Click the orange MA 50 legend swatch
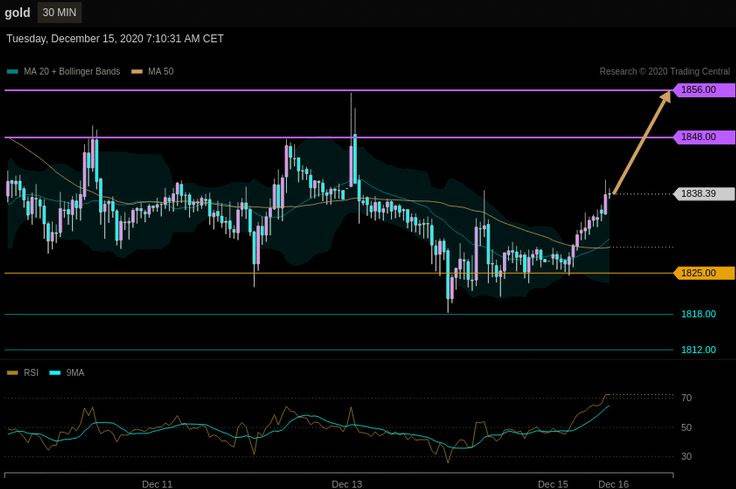Screen dimensions: 736x489 coord(137,72)
